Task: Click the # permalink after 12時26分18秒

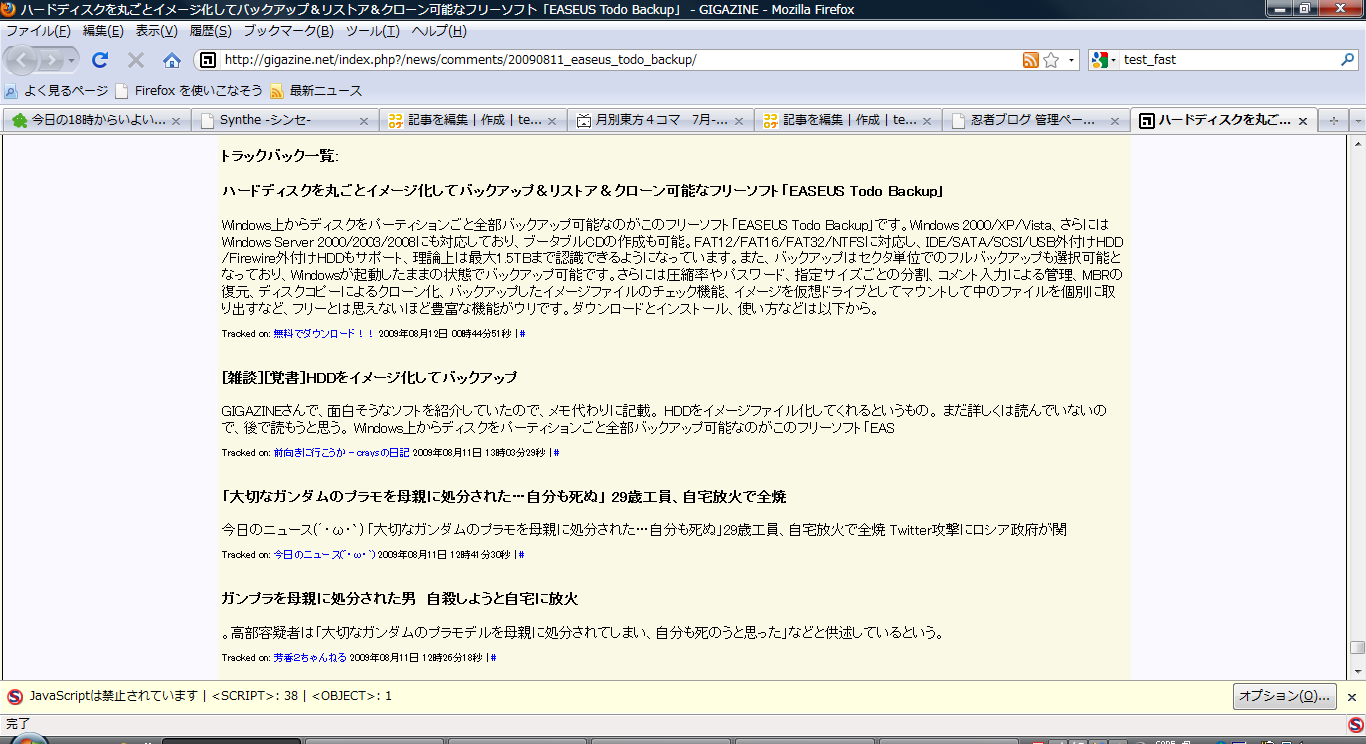Action: pos(493,658)
